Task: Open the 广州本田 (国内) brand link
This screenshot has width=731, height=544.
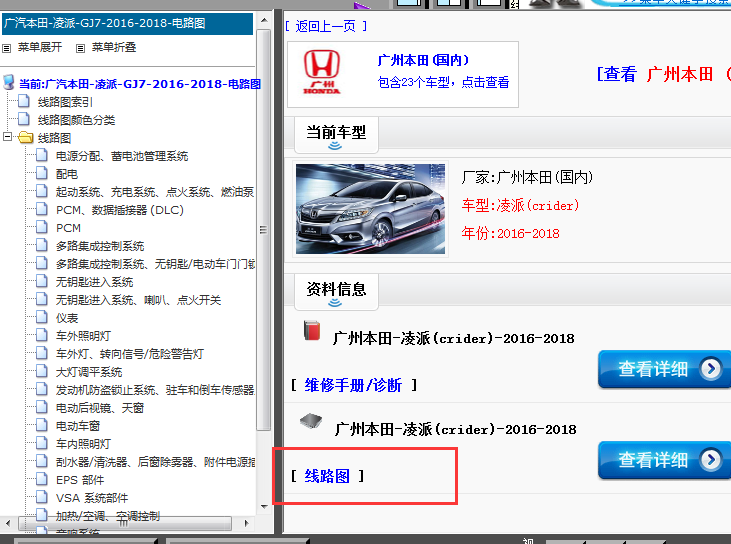Action: 423,60
